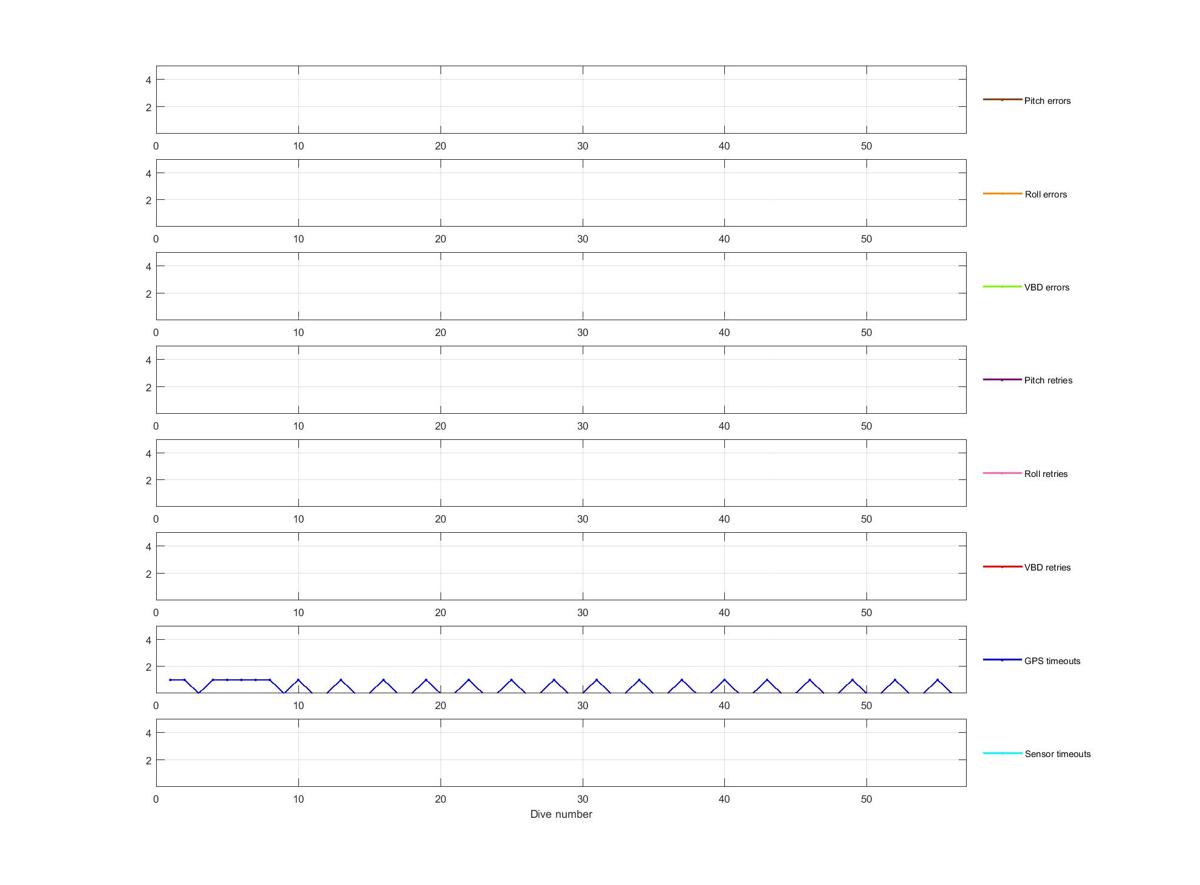1200x885 pixels.
Task: Click the GPS timeouts peak at dive 40
Action: coord(725,680)
